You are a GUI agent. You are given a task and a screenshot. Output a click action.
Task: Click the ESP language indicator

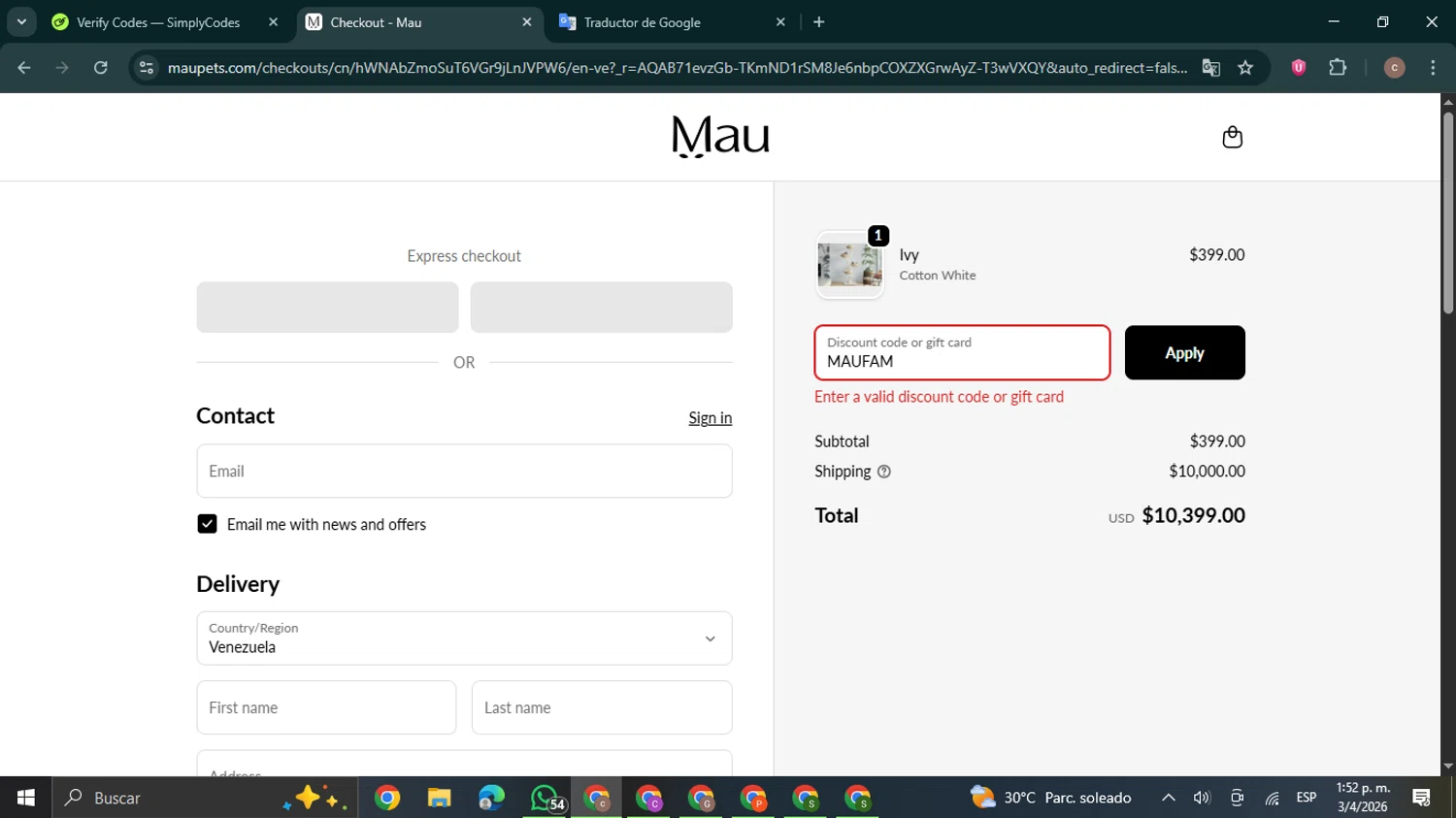click(1307, 798)
